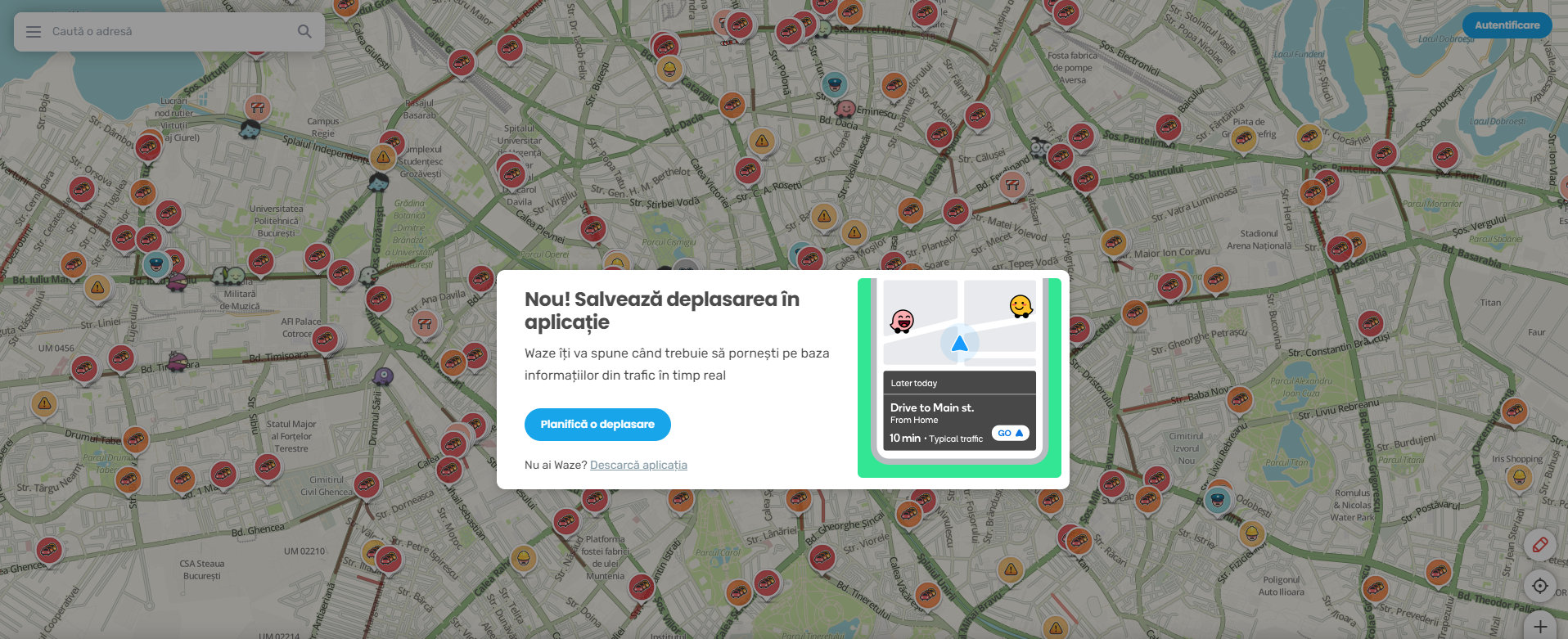Select traffic jam marker at AFI Palace Cotroceni
Screen dimensions: 1568x639
(x=325, y=339)
